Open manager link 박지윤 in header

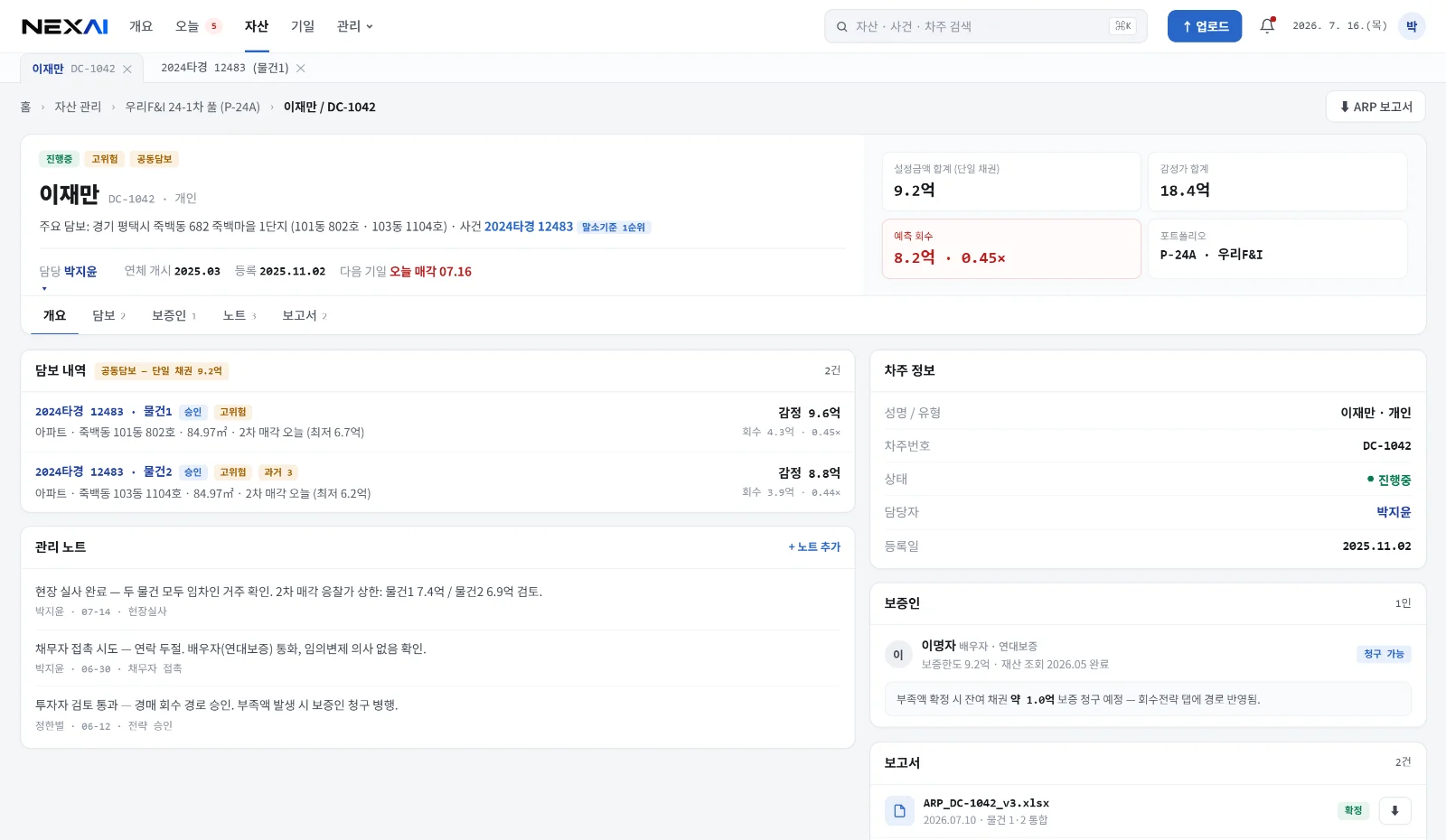pyautogui.click(x=80, y=272)
